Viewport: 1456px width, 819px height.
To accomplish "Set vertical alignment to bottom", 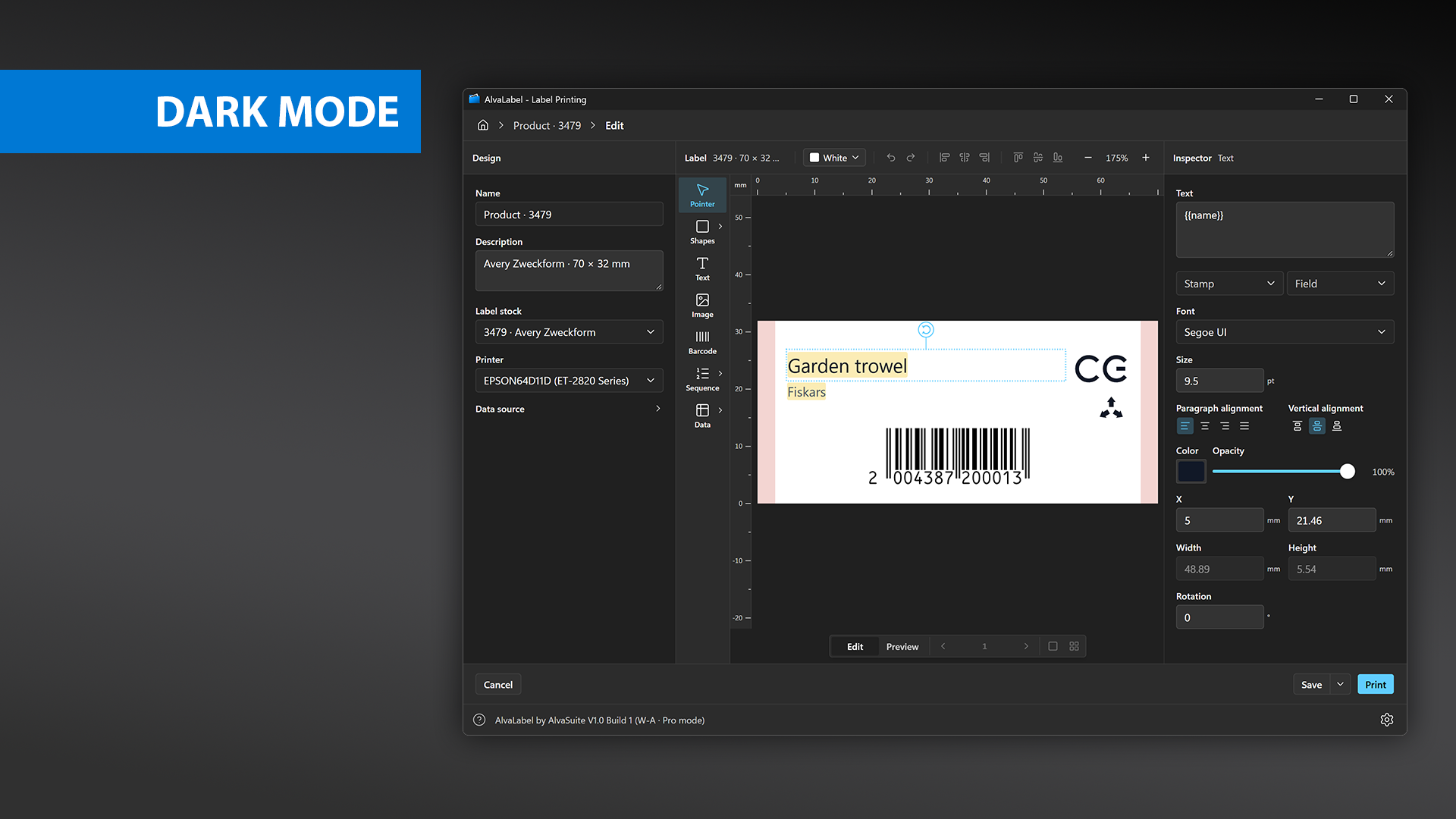I will point(1337,426).
